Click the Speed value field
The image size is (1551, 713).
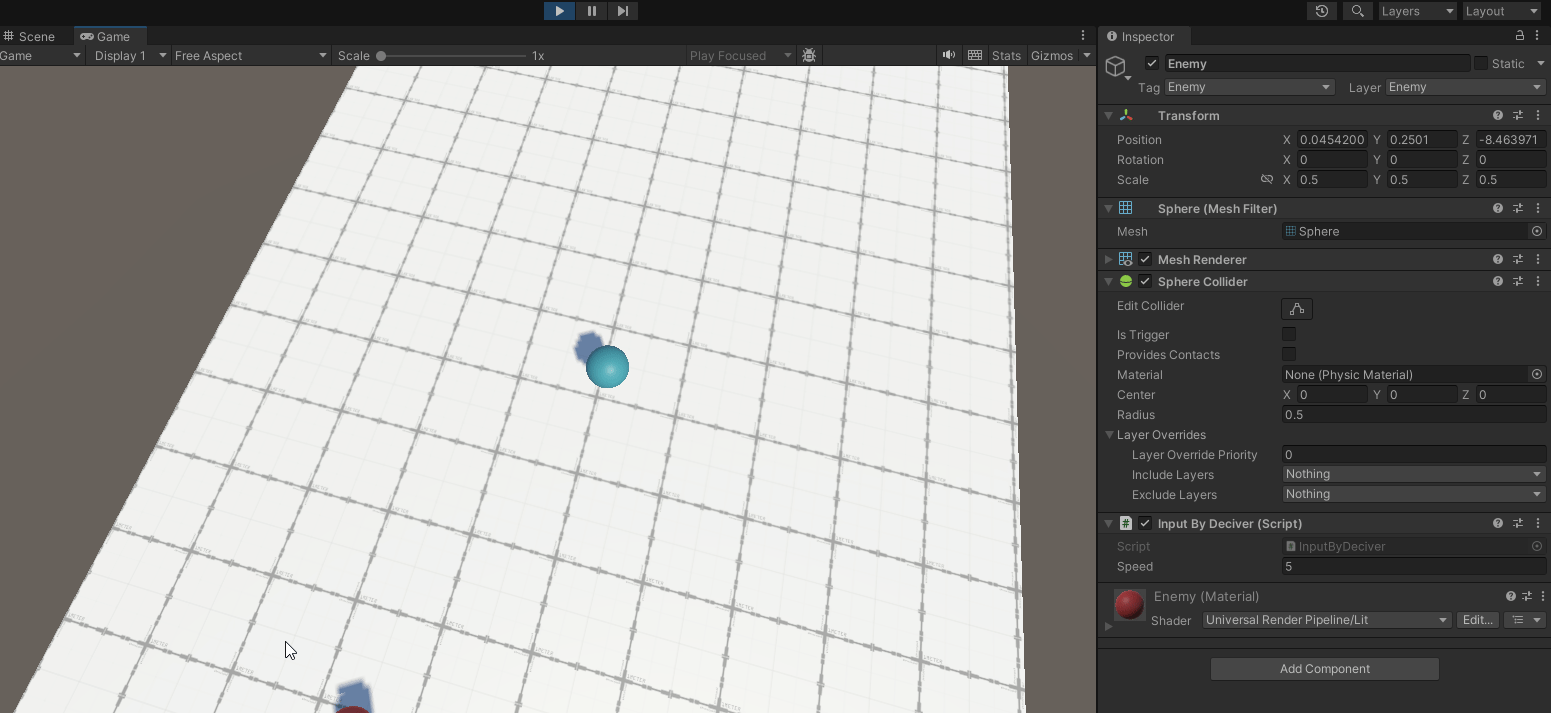pyautogui.click(x=1414, y=567)
